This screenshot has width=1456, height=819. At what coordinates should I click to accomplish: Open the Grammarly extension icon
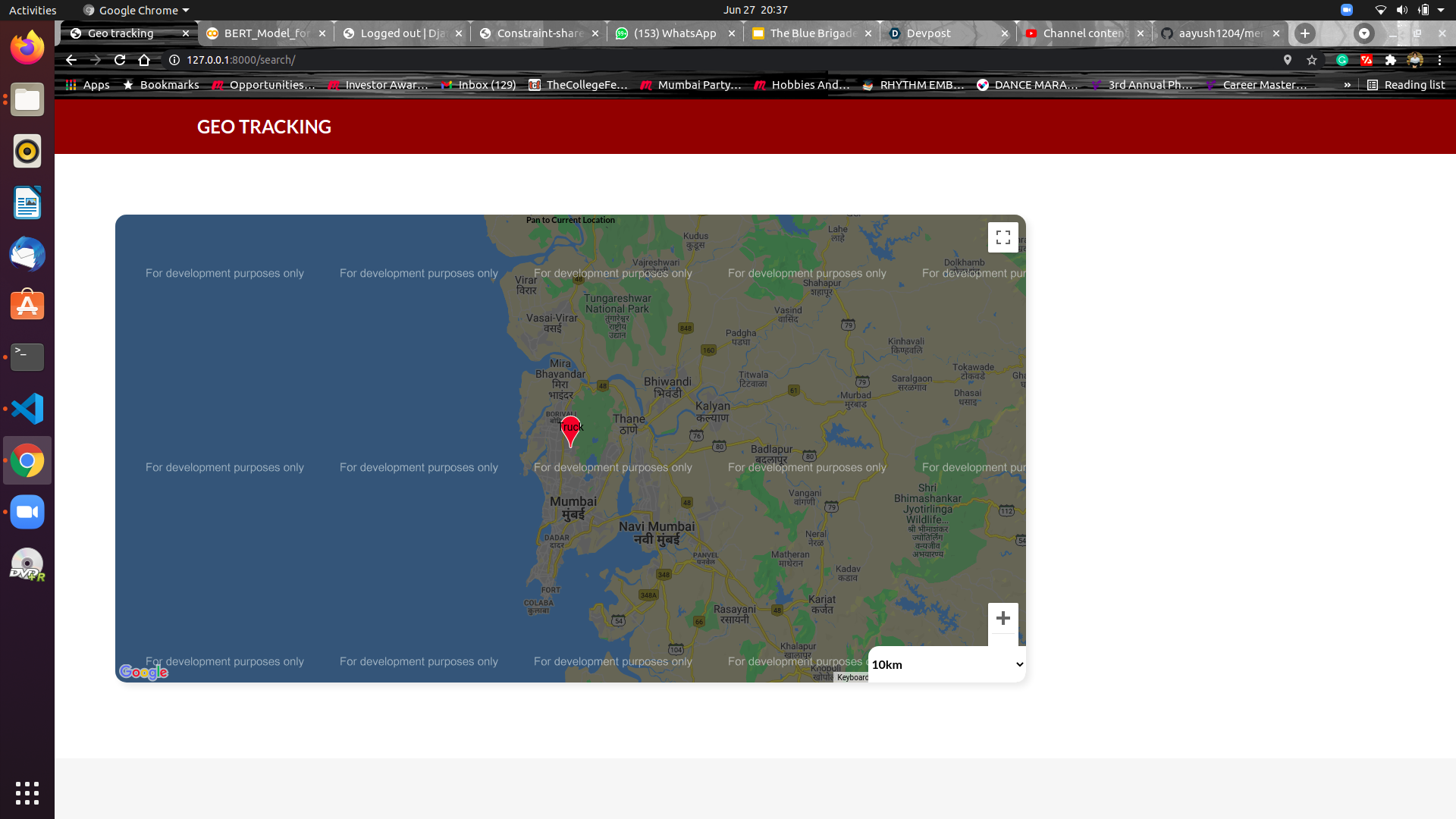click(x=1341, y=60)
